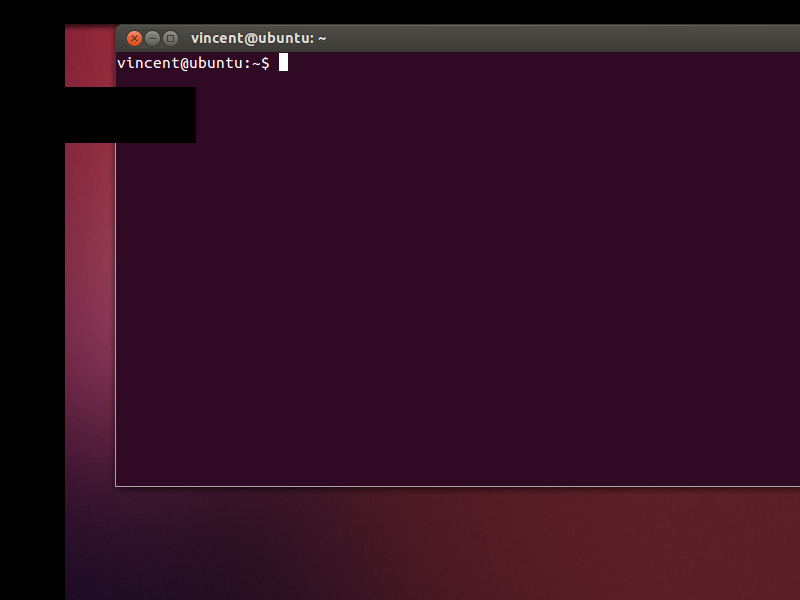Viewport: 800px width, 600px height.
Task: Click the white block cursor in terminal
Action: click(x=283, y=63)
